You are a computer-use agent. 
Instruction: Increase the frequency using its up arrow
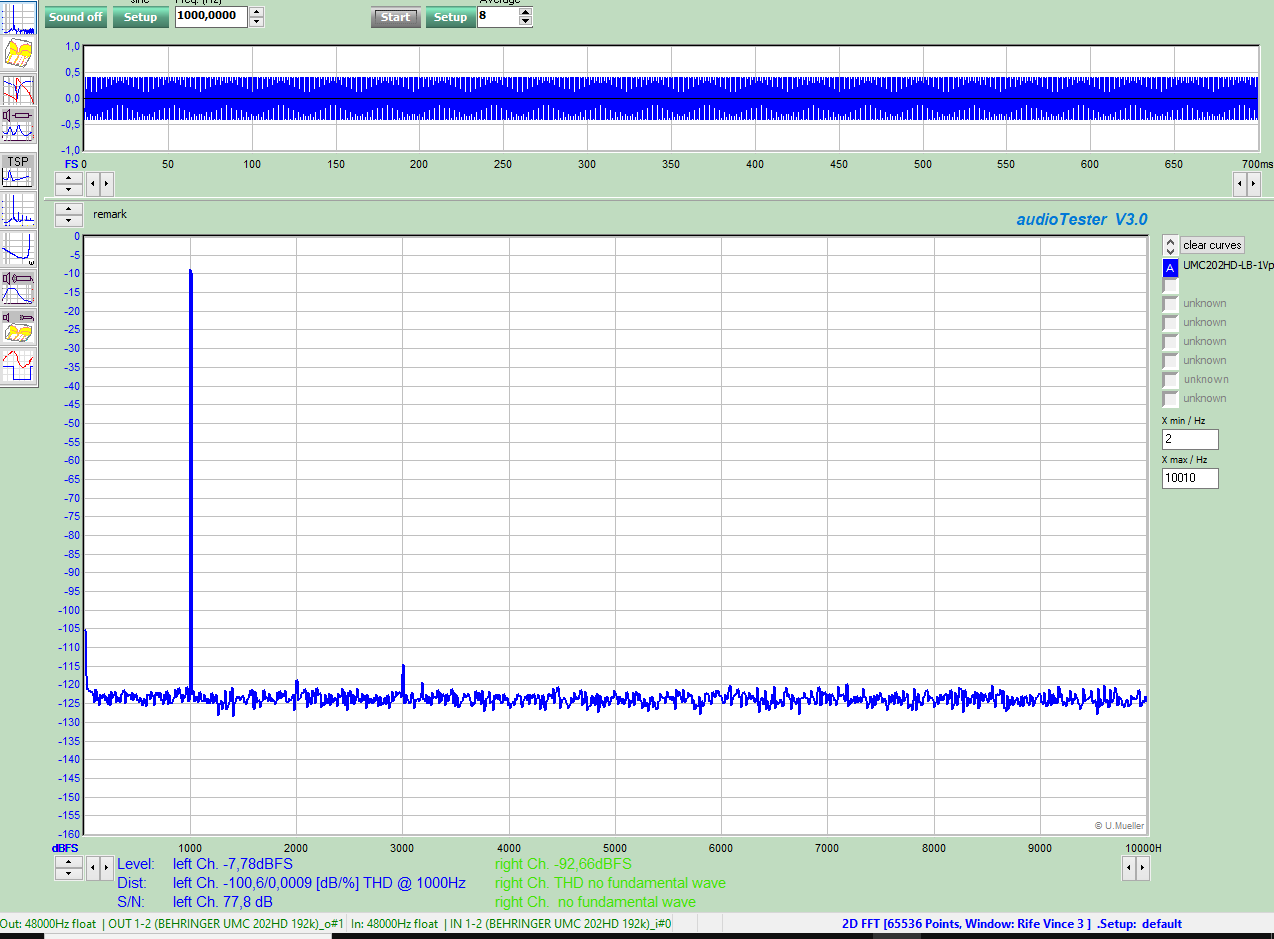[x=256, y=11]
